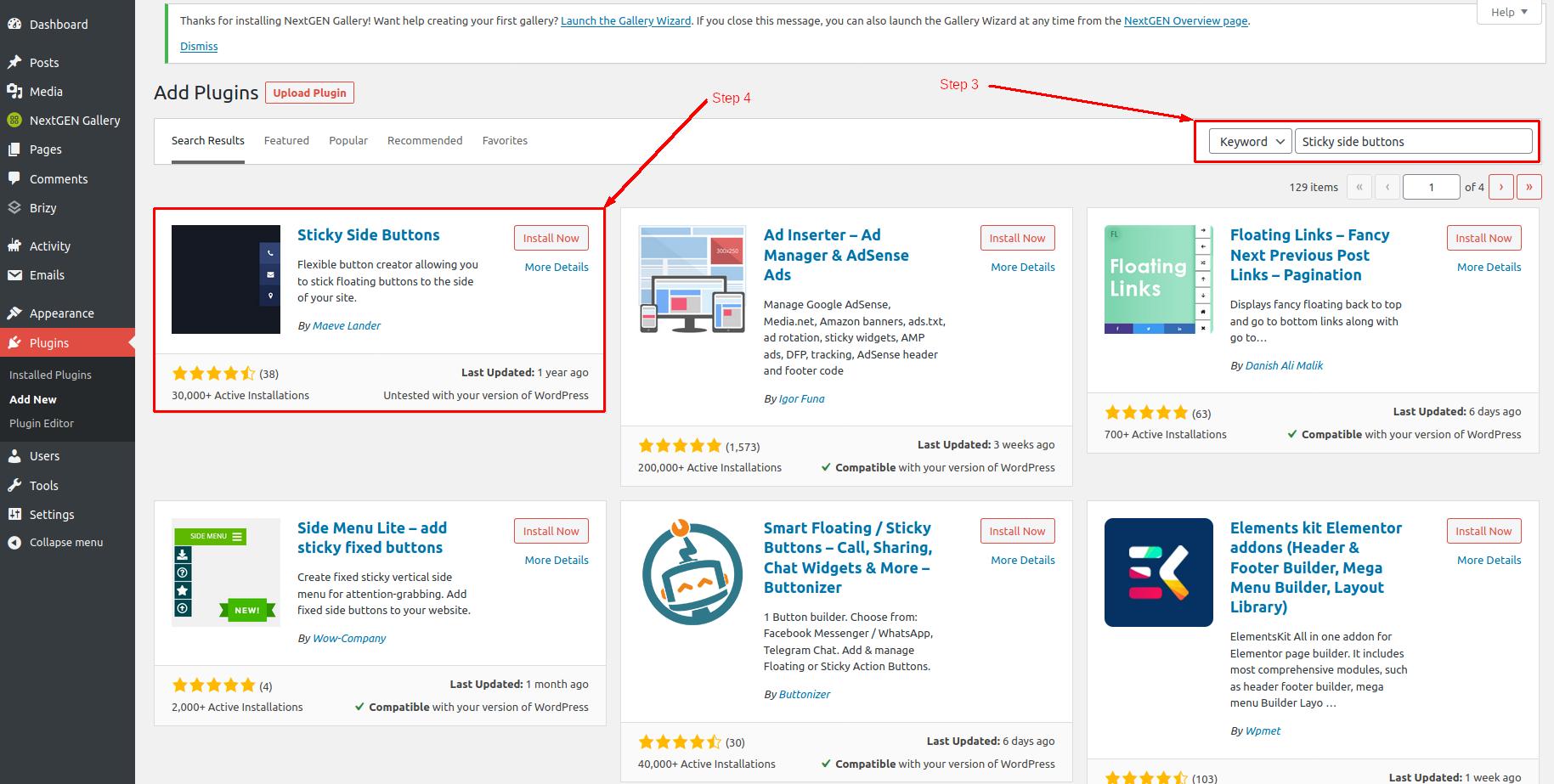
Task: Click the Upload Plugin button
Action: (309, 93)
